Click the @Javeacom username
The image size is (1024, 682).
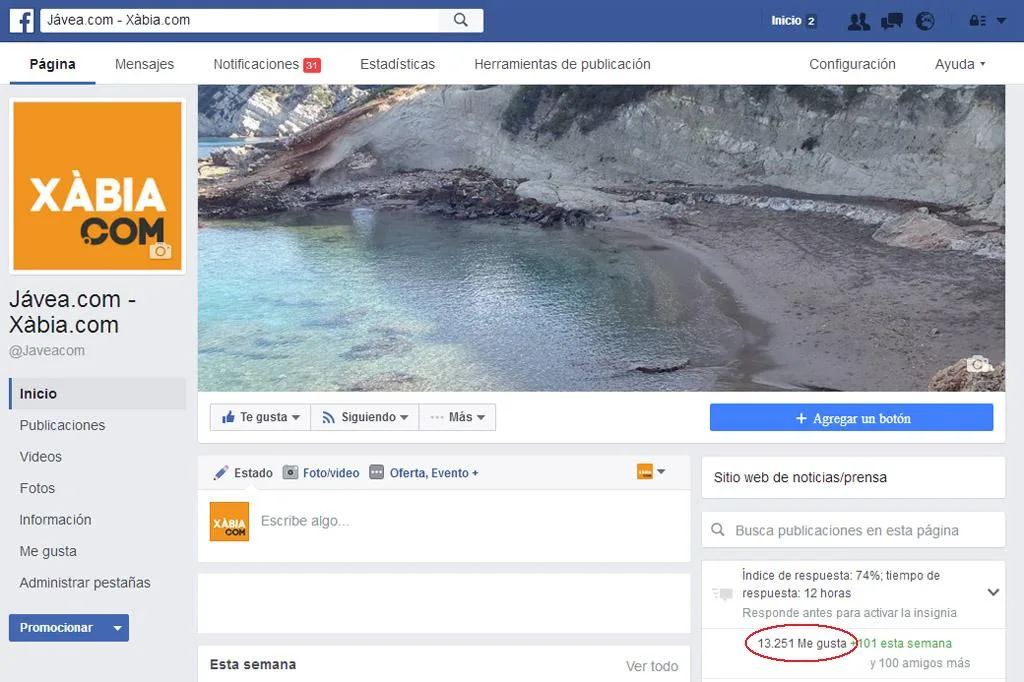(47, 350)
